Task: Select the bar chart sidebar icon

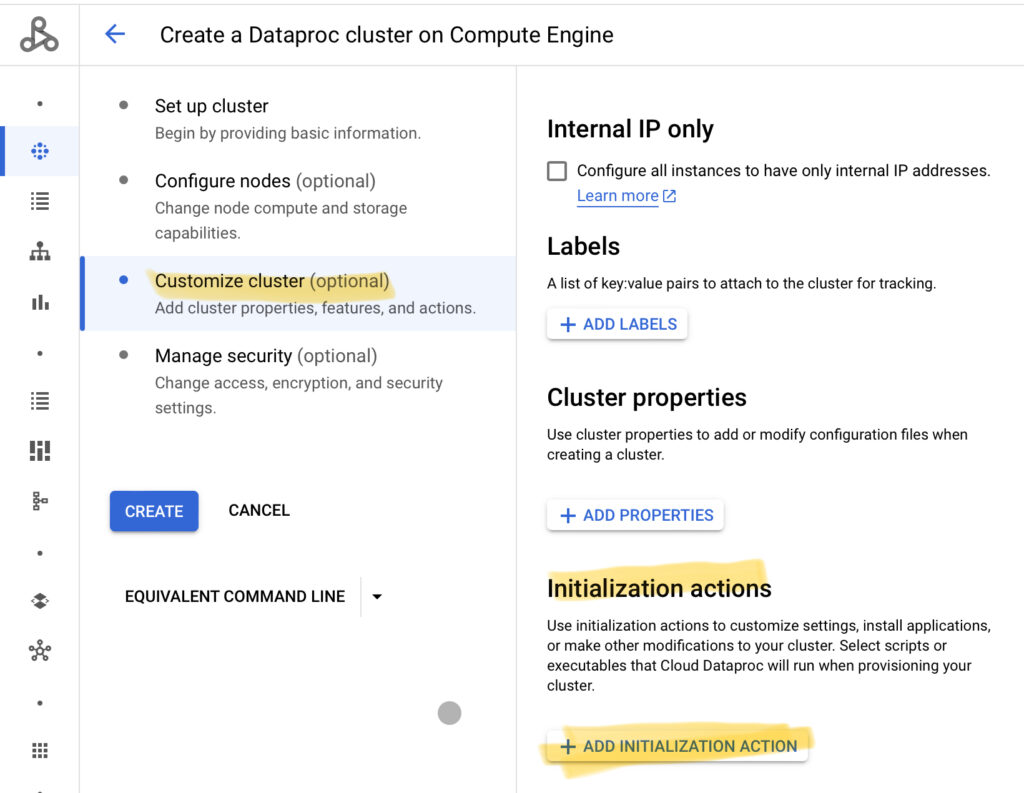Action: [x=40, y=302]
